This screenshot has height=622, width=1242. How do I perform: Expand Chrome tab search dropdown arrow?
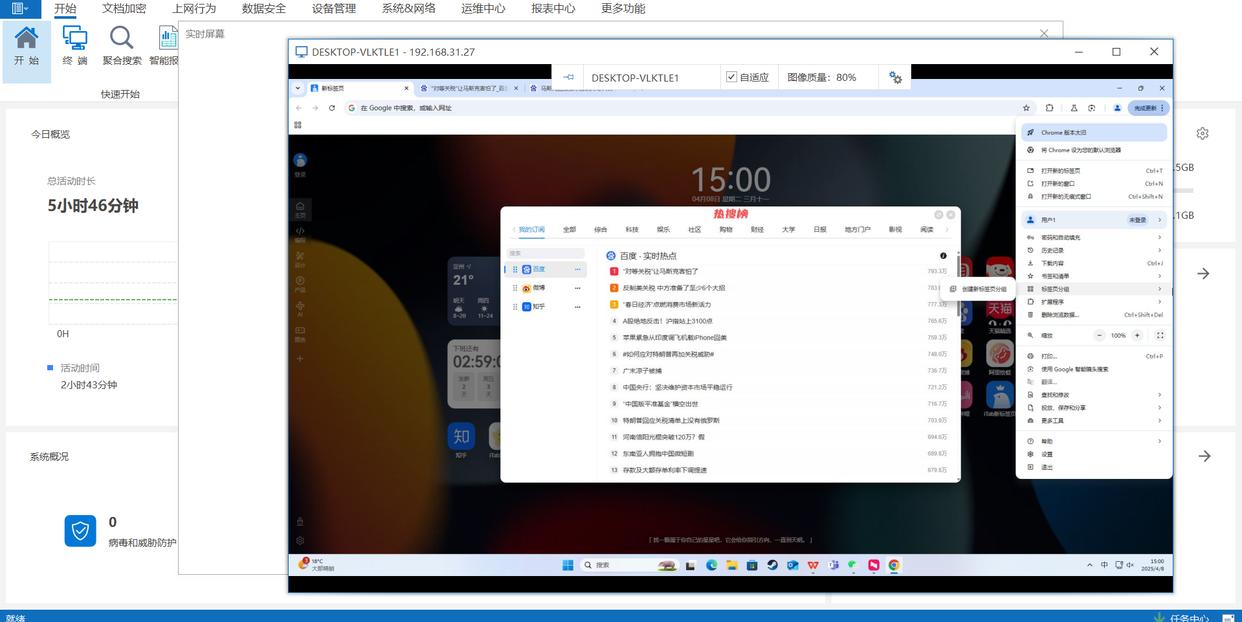(298, 88)
